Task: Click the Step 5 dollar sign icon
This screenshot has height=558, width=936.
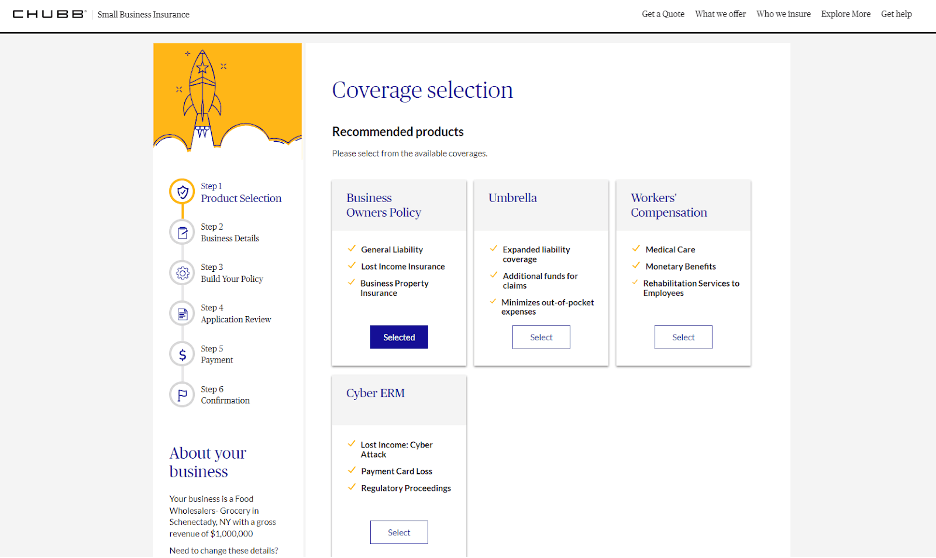Action: coord(182,354)
